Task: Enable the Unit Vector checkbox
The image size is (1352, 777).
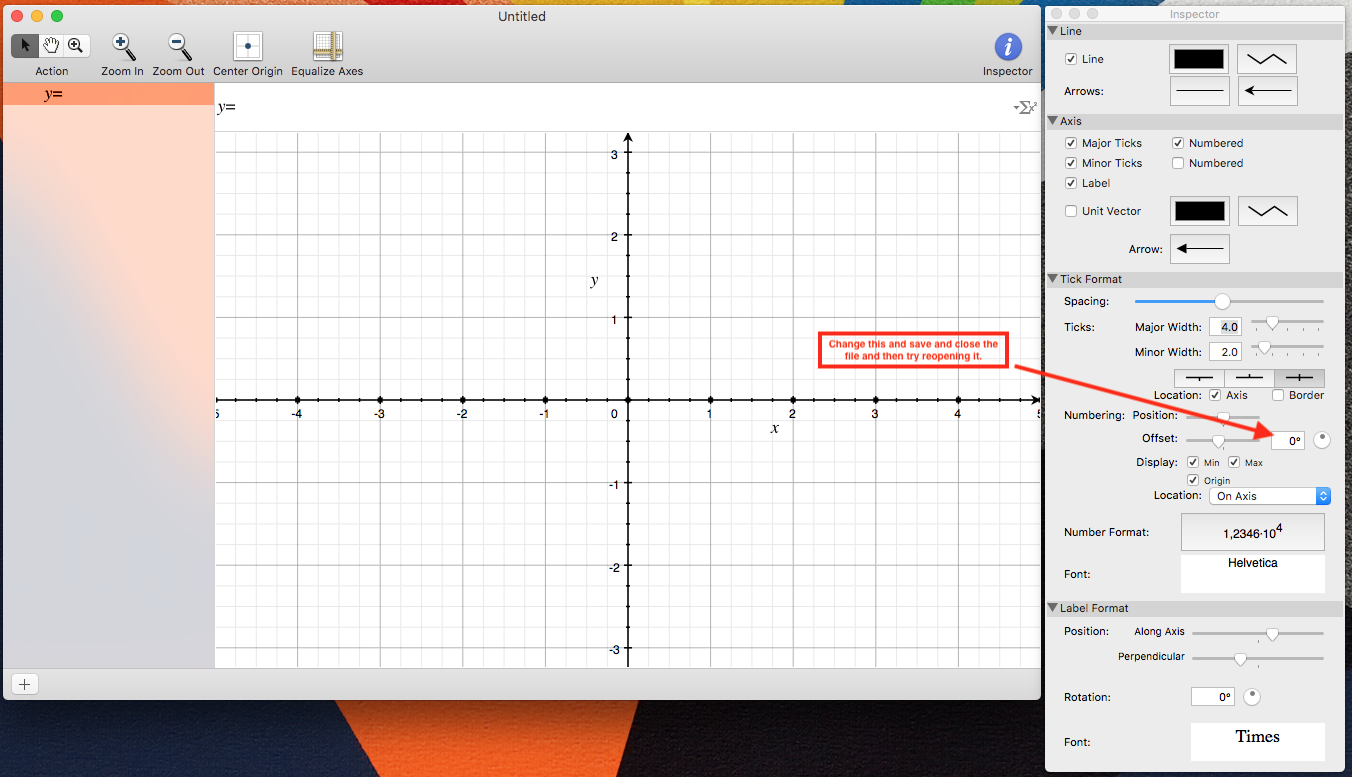Action: coord(1071,211)
